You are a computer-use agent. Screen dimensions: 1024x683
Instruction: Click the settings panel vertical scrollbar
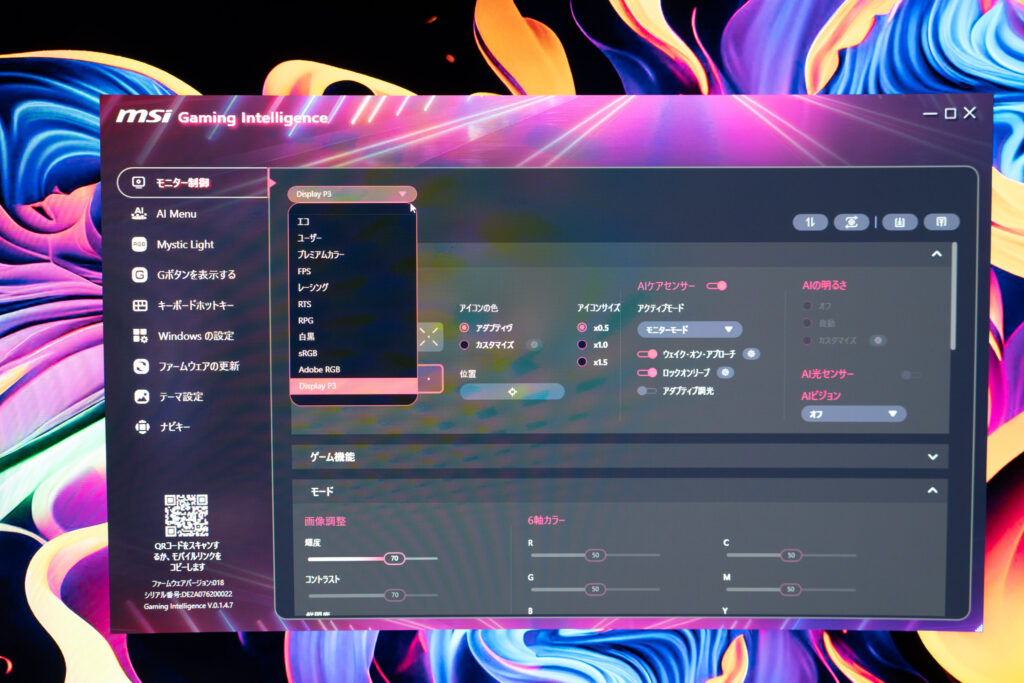(x=954, y=296)
